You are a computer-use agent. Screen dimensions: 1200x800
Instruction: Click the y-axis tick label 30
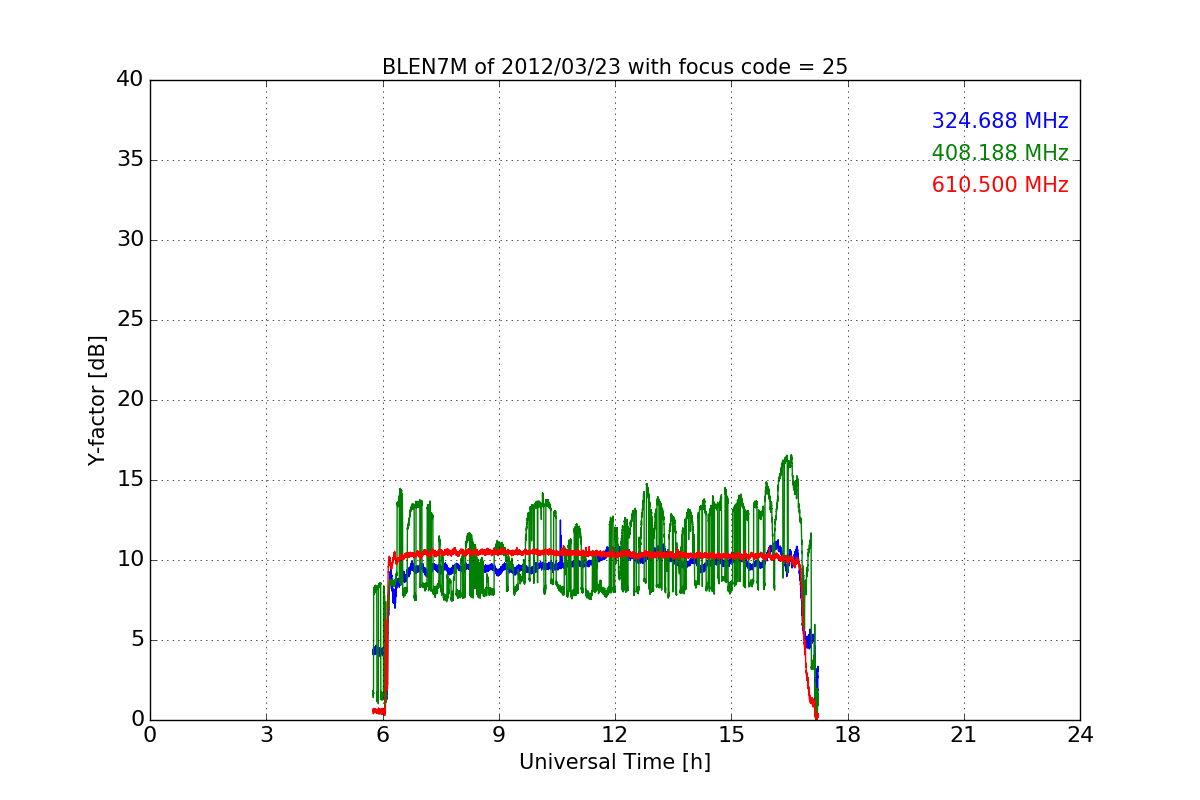[x=129, y=240]
